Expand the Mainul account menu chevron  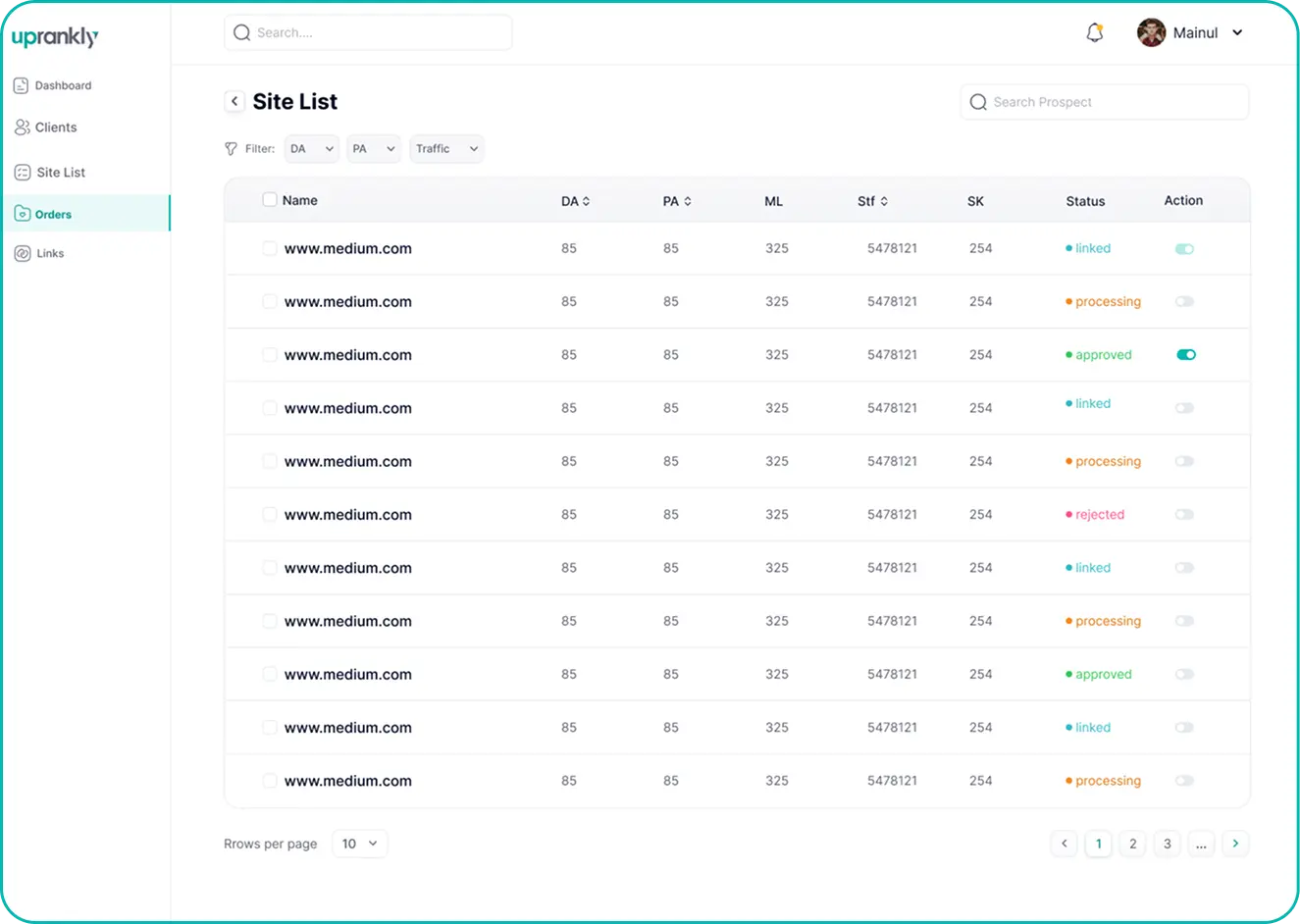(1237, 32)
